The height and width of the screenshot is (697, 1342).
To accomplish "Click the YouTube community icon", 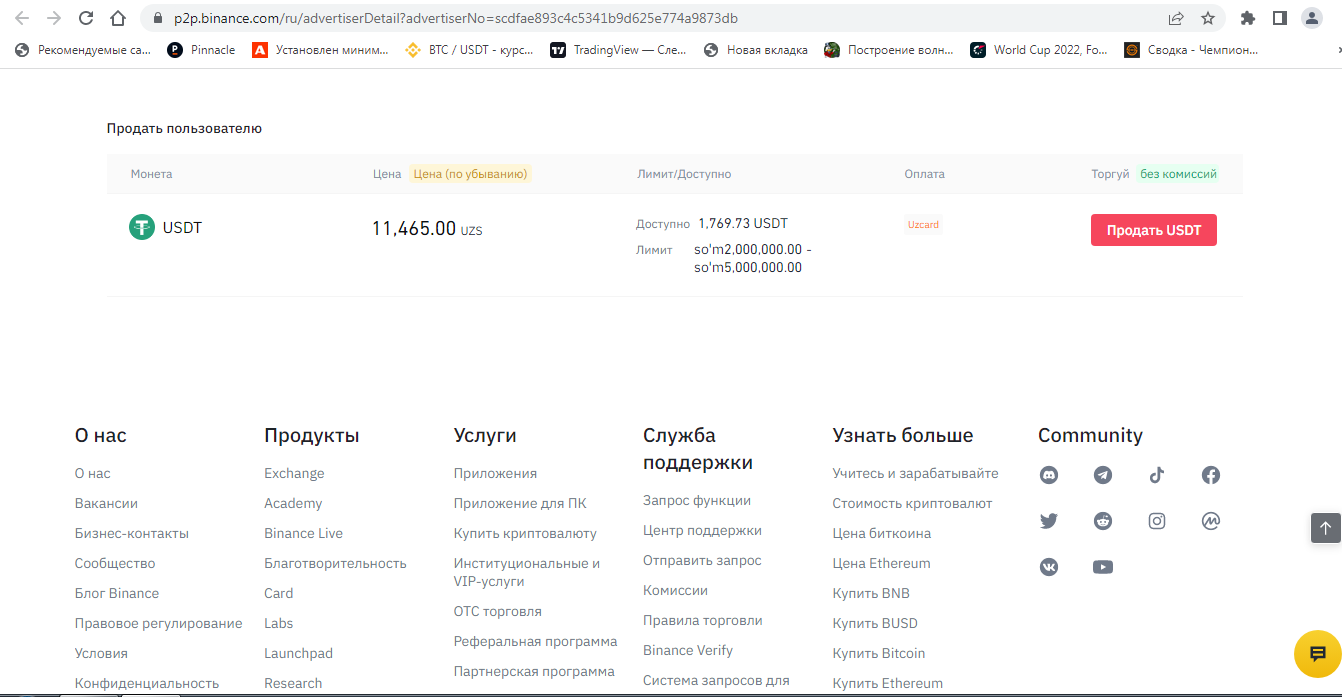I will point(1103,567).
